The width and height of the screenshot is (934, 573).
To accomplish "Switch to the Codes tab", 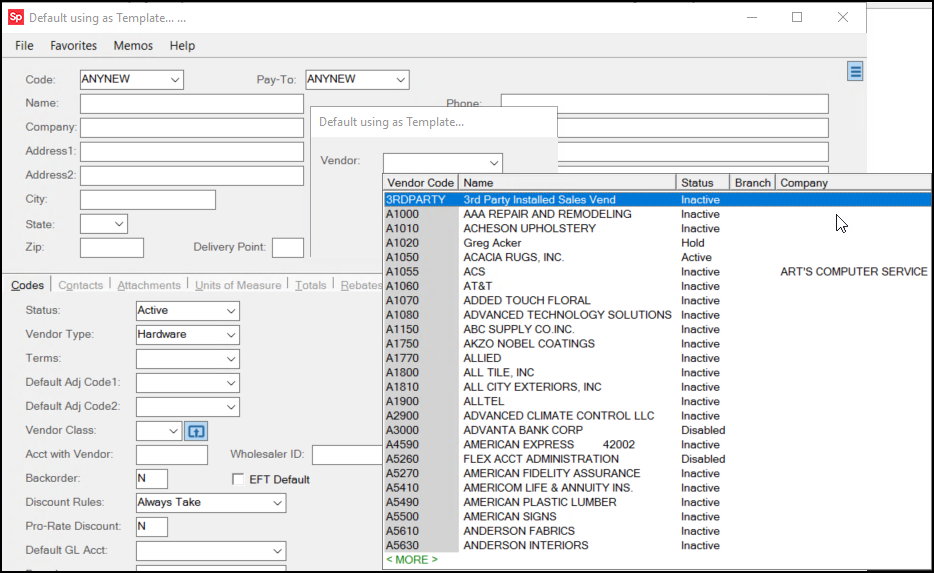I will (x=28, y=286).
